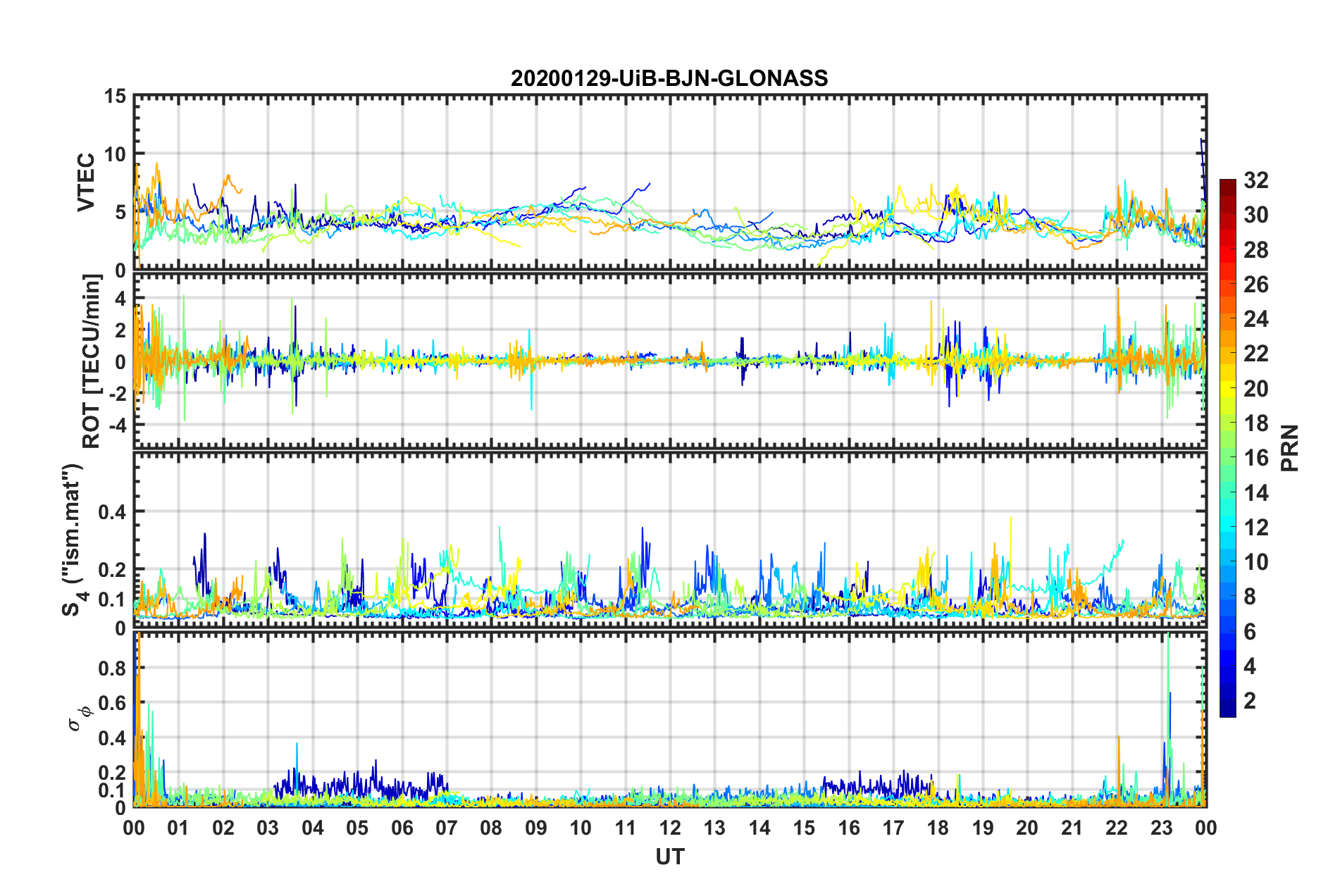Click the PRN colorbar tick label 20

1255,389
